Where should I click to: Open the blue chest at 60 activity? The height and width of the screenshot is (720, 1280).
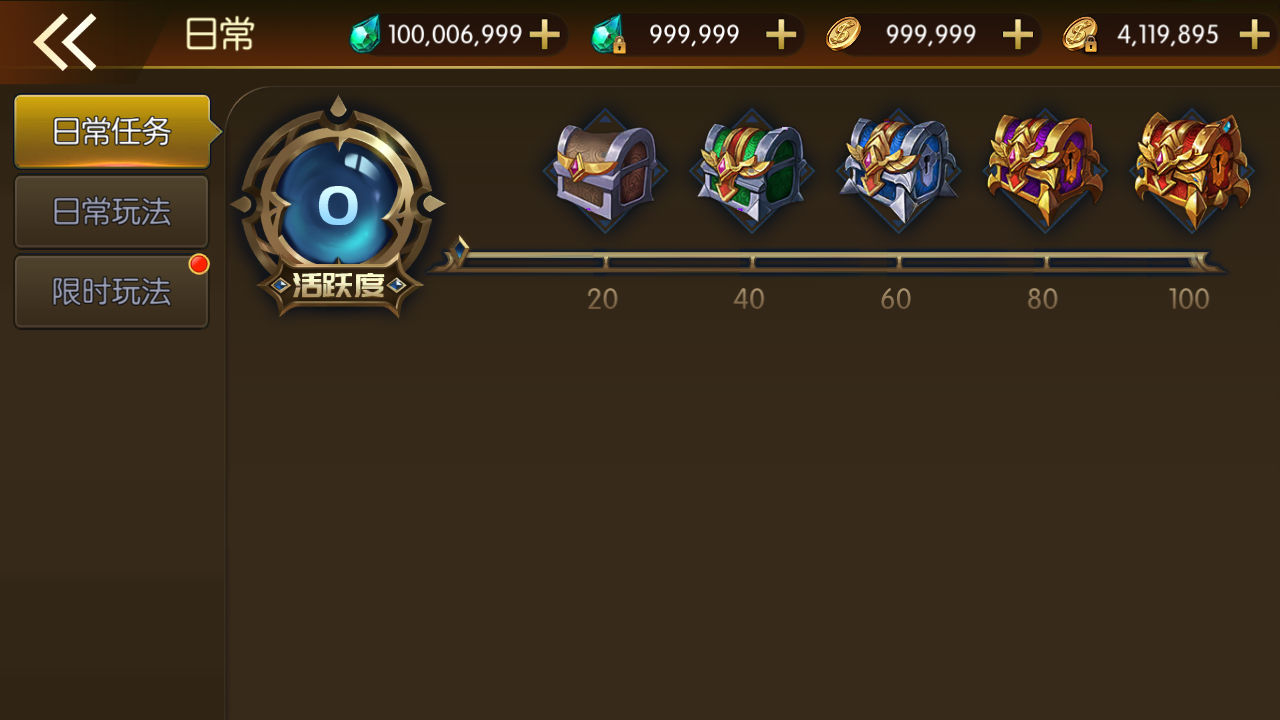(x=898, y=170)
